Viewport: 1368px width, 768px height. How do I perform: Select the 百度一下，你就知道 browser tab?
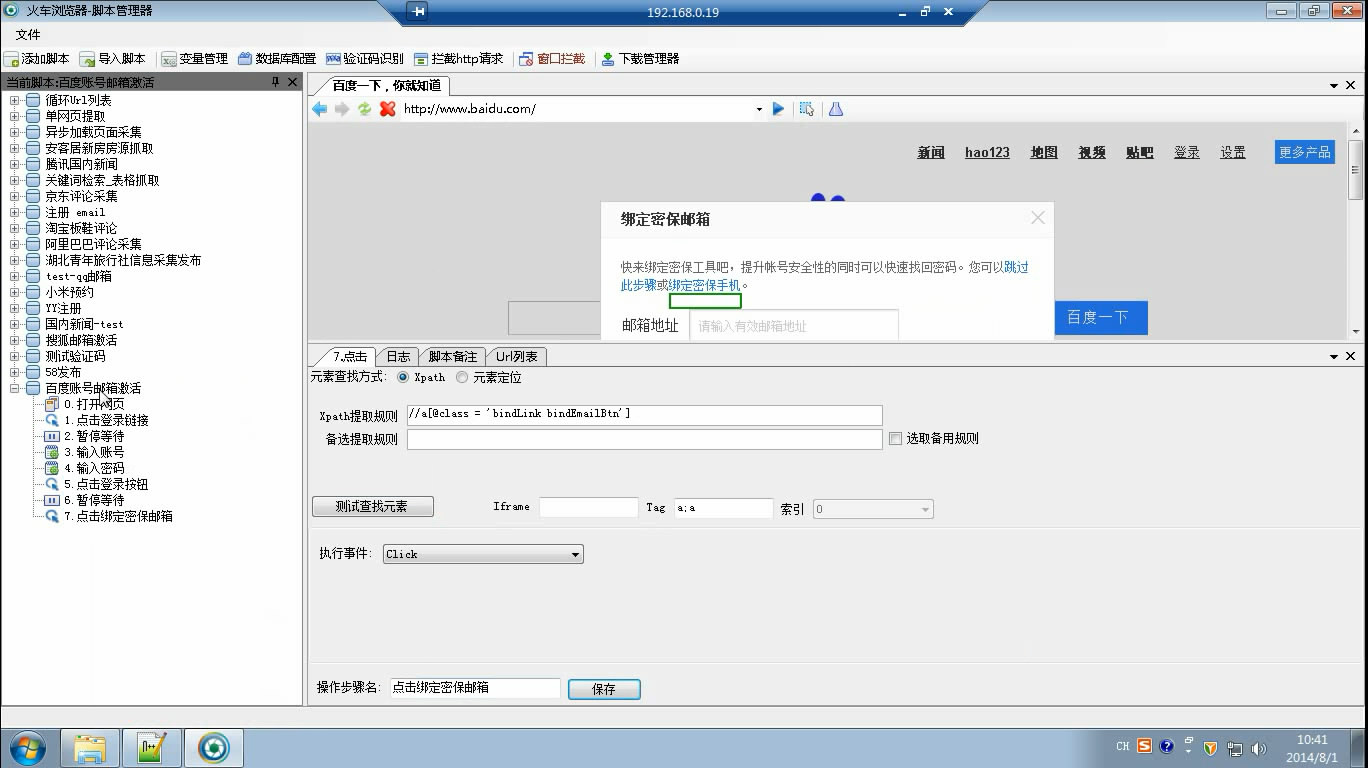[x=386, y=85]
